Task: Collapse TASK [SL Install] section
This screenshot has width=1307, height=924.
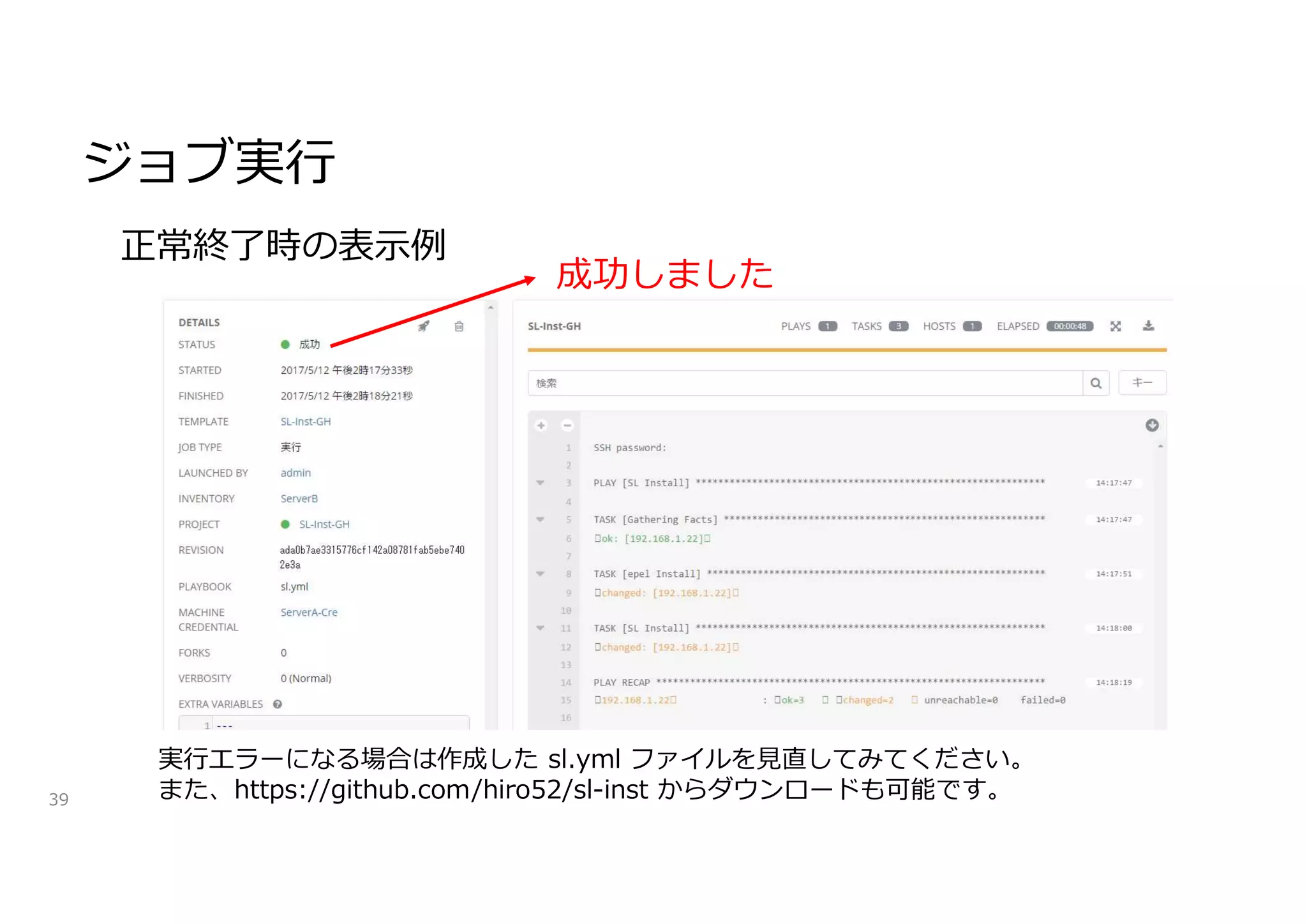Action: click(x=541, y=628)
